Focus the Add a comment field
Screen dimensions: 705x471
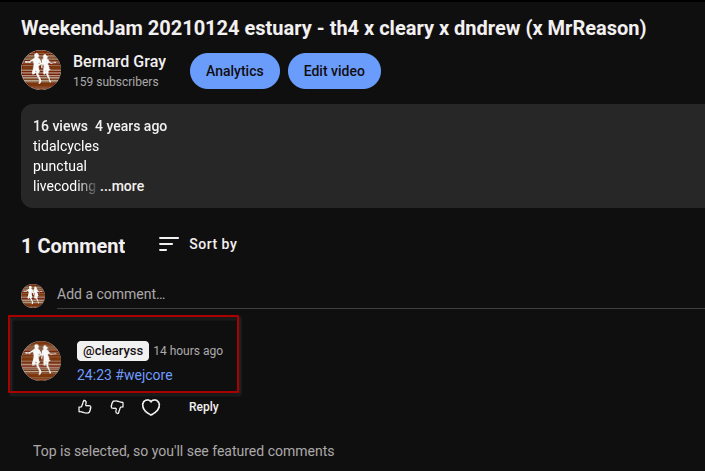tap(381, 294)
